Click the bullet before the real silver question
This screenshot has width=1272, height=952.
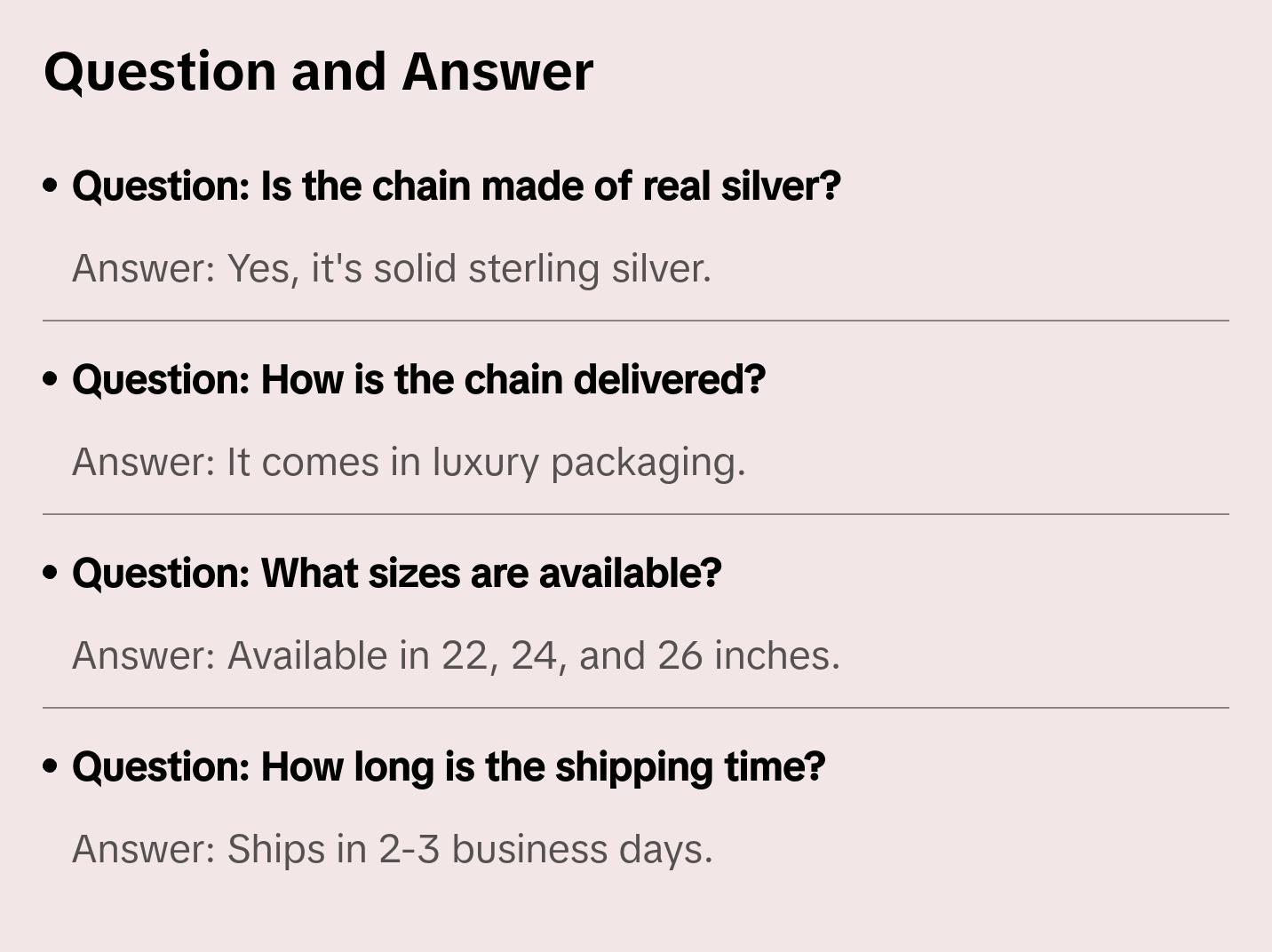coord(51,186)
